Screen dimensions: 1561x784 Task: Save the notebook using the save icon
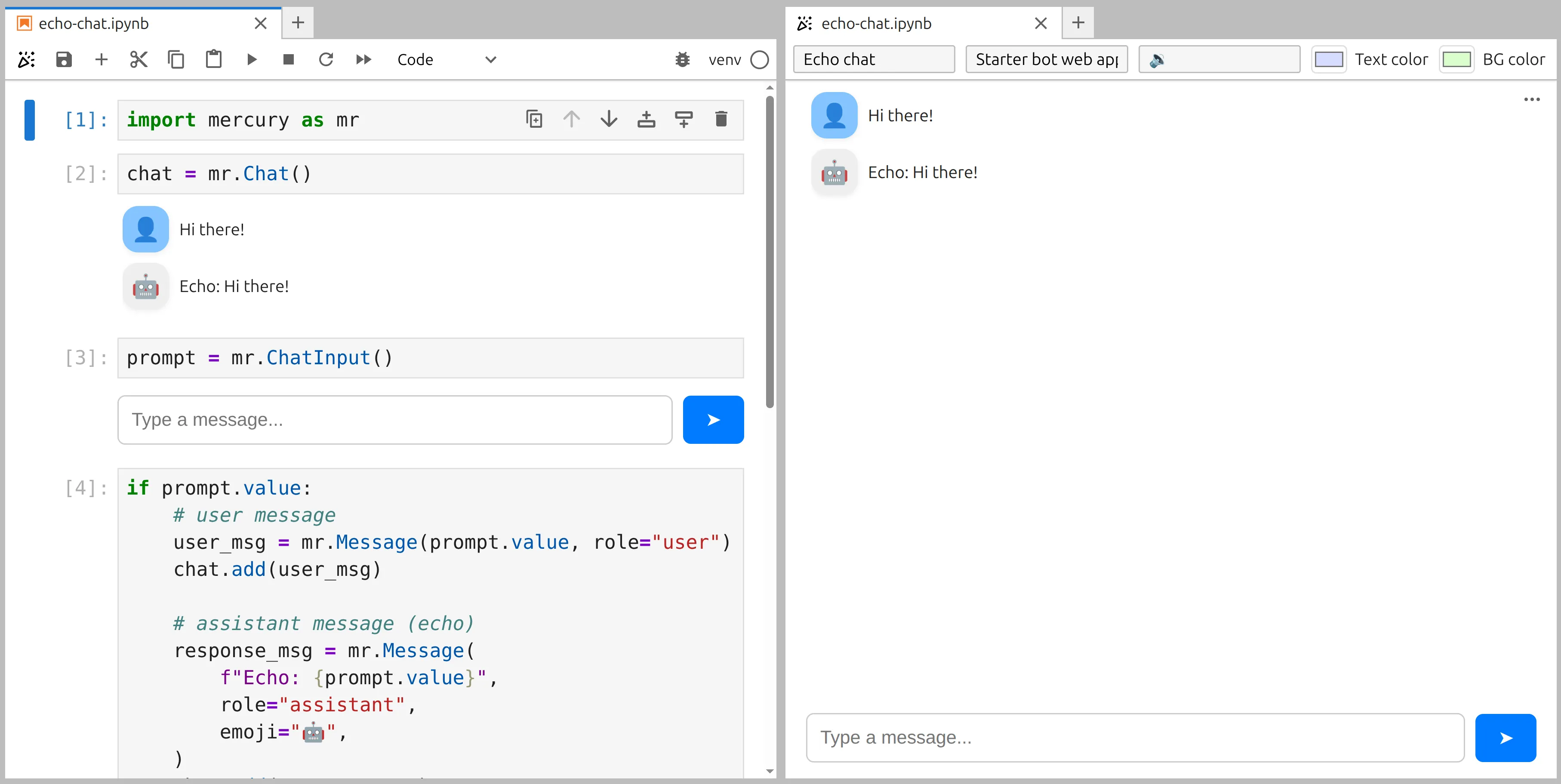[x=64, y=59]
